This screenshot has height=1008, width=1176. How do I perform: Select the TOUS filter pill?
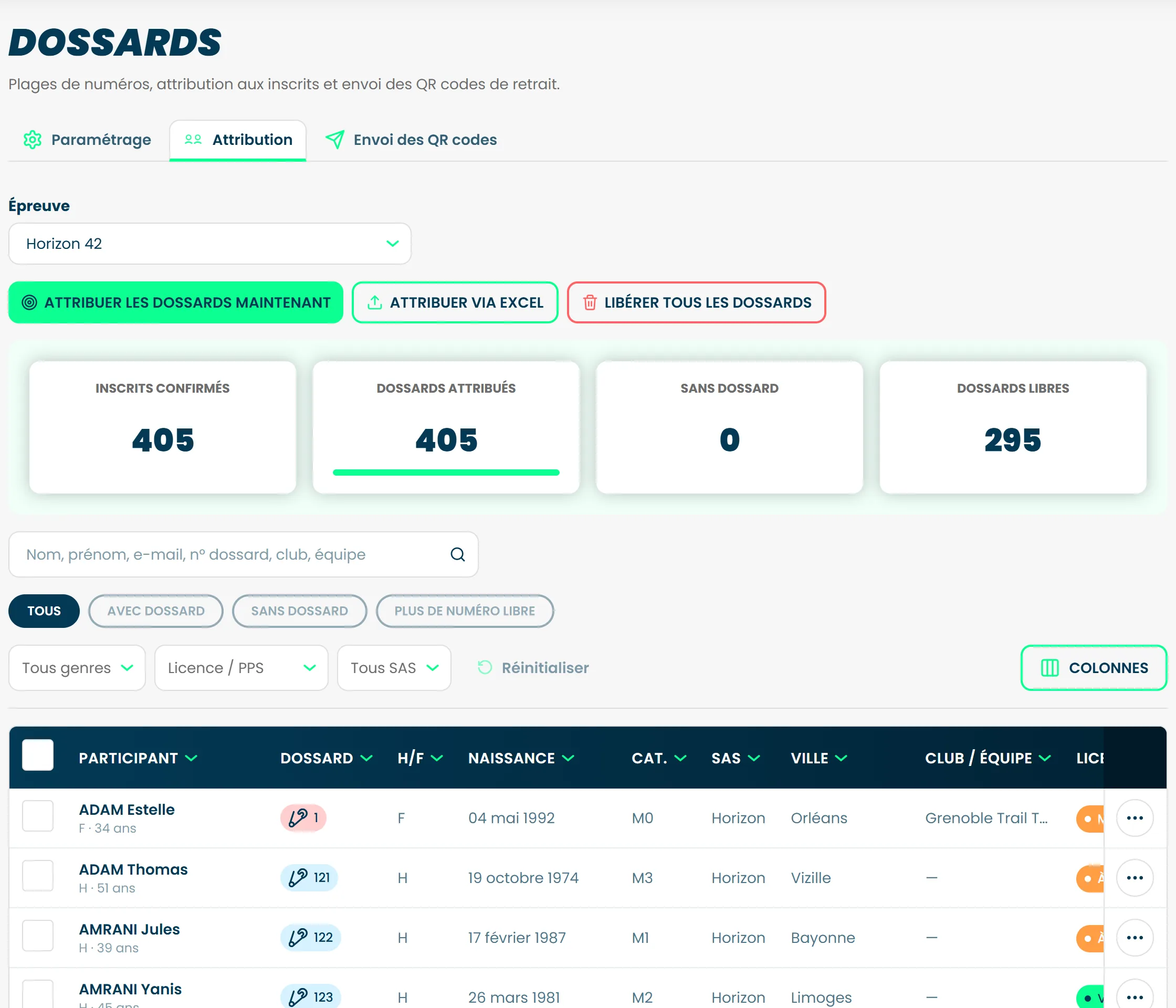tap(44, 611)
